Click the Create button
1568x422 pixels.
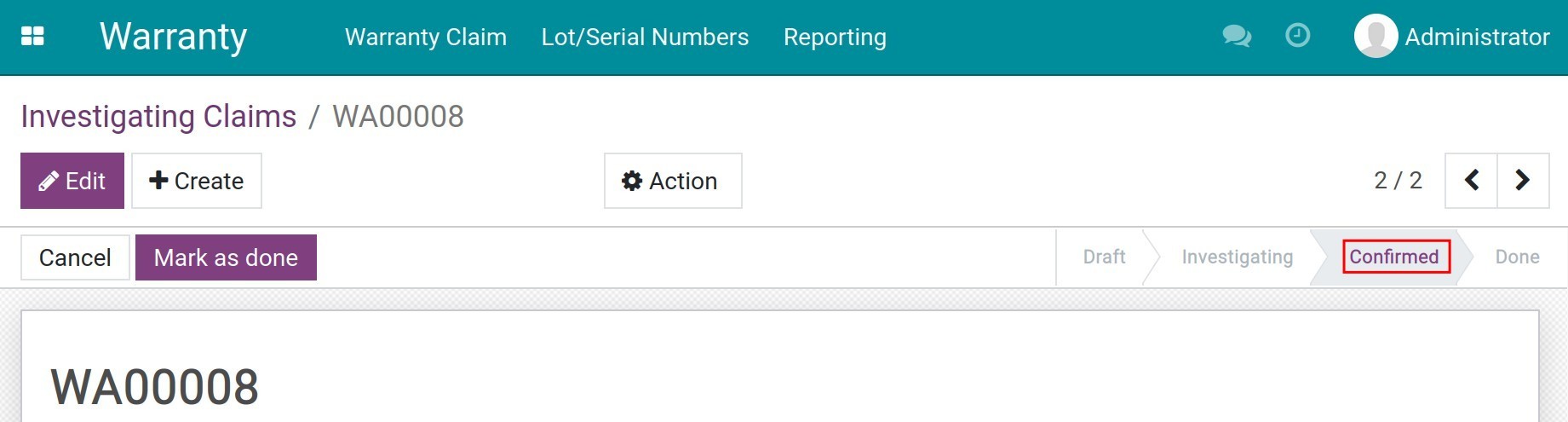click(197, 181)
